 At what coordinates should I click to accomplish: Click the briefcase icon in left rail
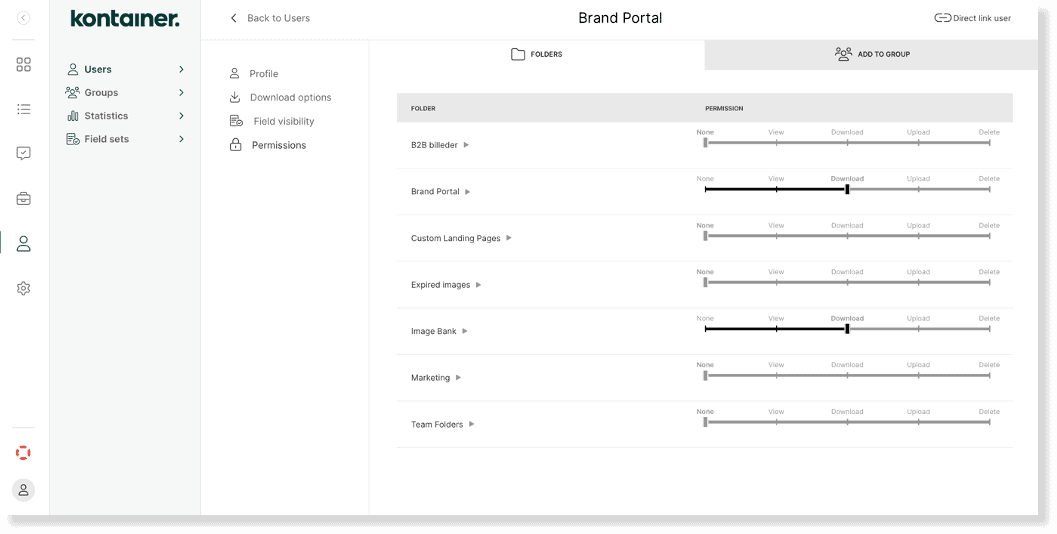click(23, 198)
